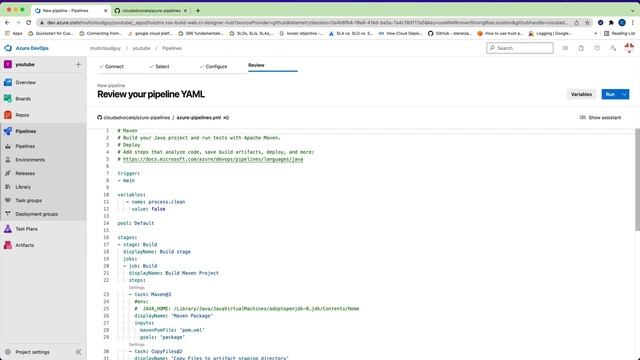Click Show assistant
This screenshot has height=360, width=640.
click(600, 118)
